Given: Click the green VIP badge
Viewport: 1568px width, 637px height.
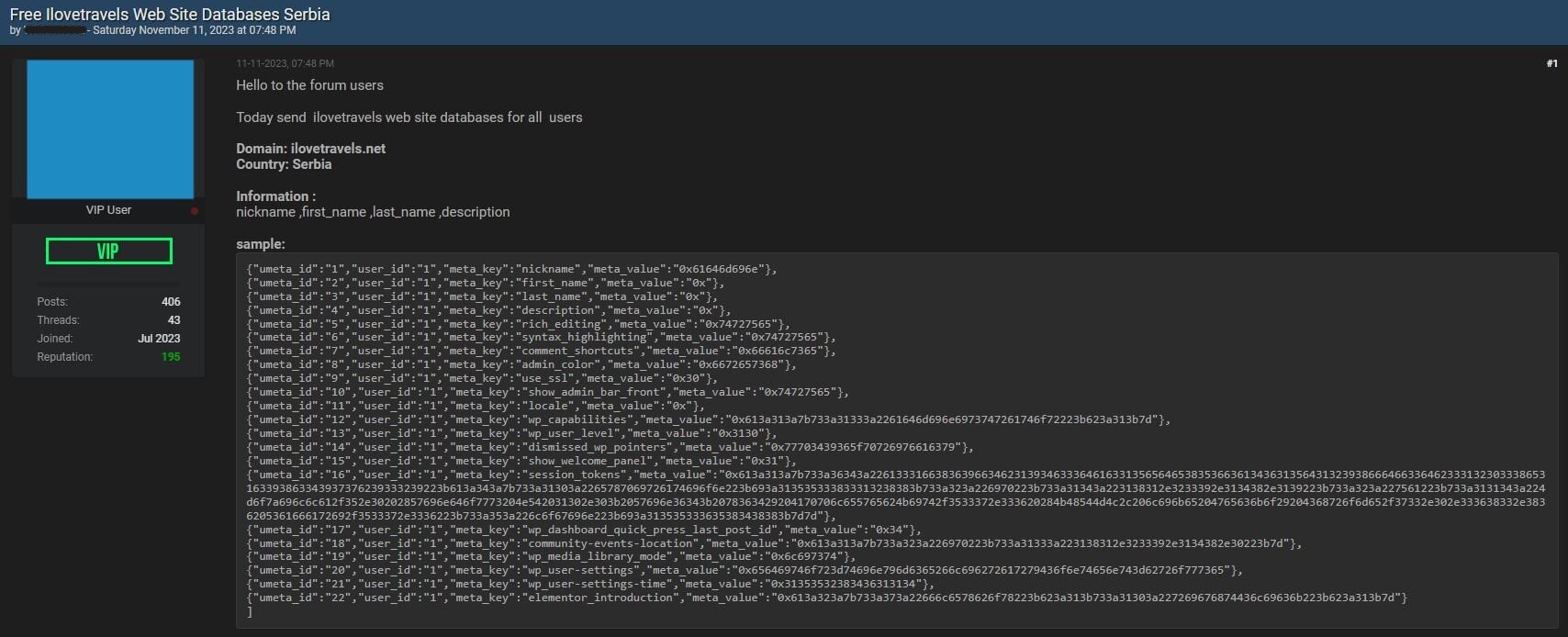Looking at the screenshot, I should click(x=109, y=251).
